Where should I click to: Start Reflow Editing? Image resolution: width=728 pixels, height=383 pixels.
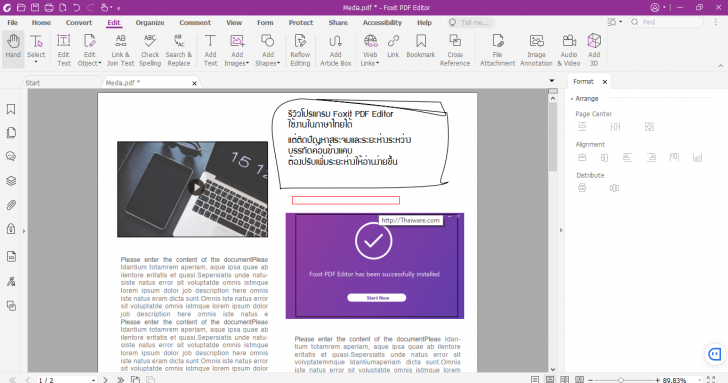[x=300, y=50]
